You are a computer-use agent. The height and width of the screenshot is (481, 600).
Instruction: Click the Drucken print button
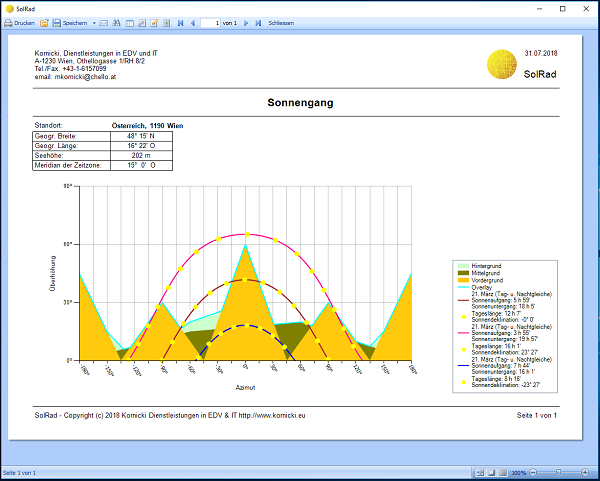tap(20, 22)
